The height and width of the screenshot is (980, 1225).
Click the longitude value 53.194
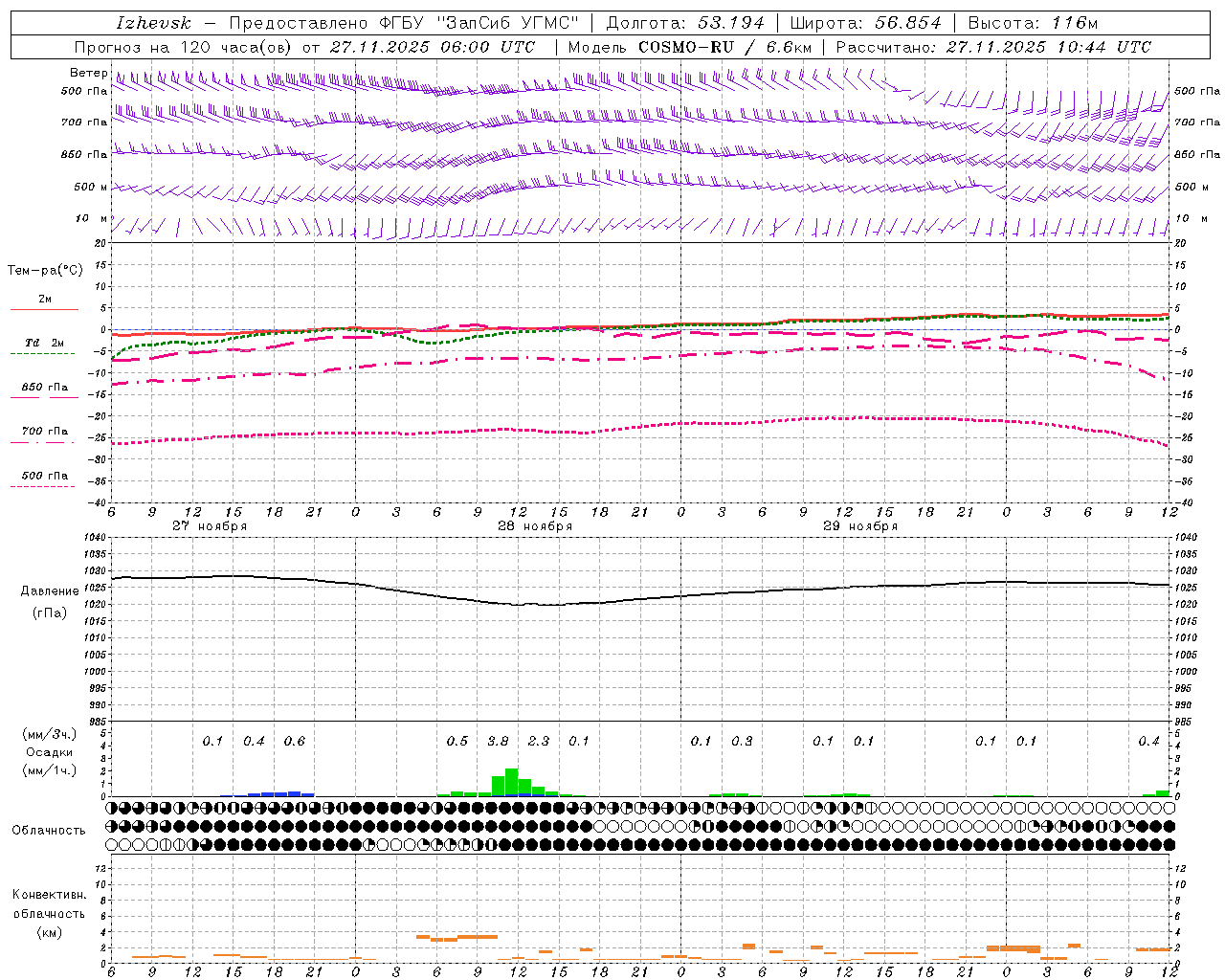pos(731,23)
